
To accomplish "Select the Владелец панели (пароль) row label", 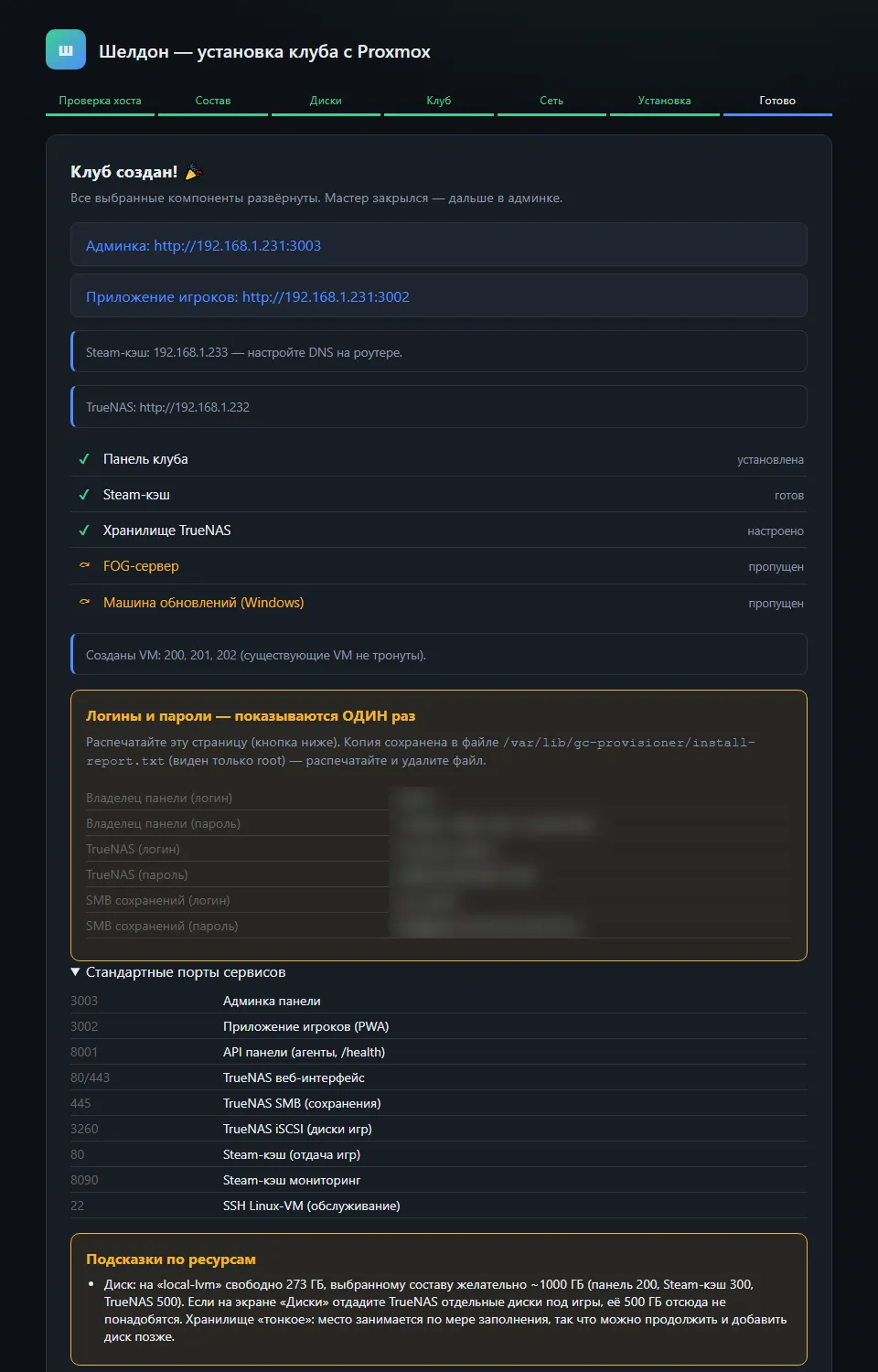I will tap(163, 824).
